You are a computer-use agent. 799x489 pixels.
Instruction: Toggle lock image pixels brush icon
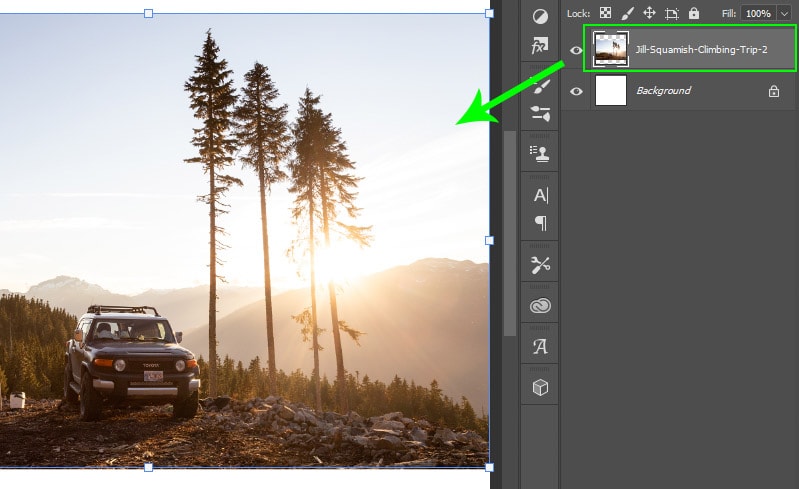627,13
